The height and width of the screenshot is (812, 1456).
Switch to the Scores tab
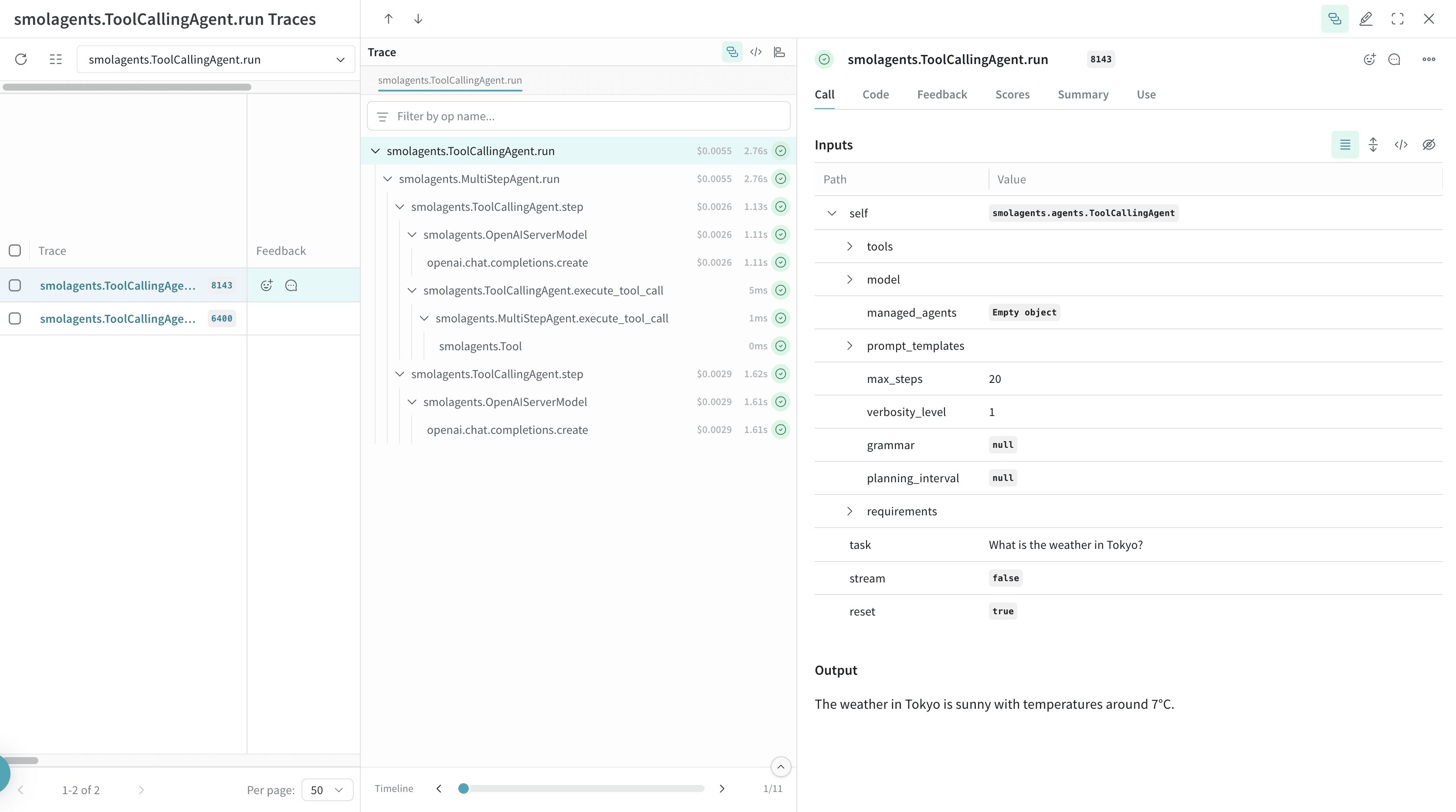click(x=1012, y=95)
